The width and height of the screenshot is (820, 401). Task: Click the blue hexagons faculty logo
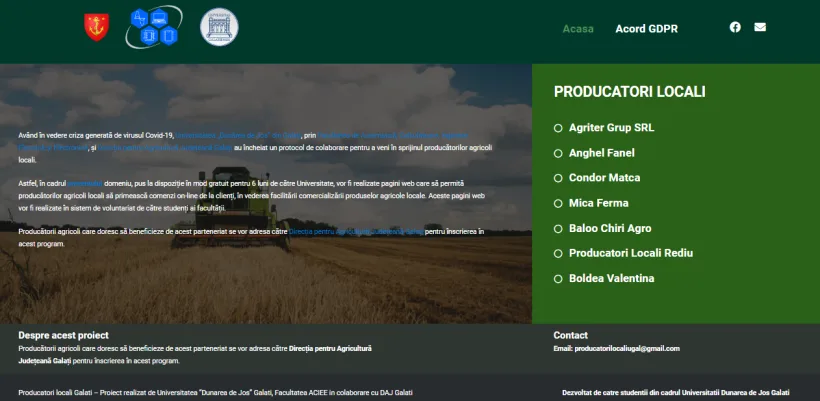(x=154, y=27)
